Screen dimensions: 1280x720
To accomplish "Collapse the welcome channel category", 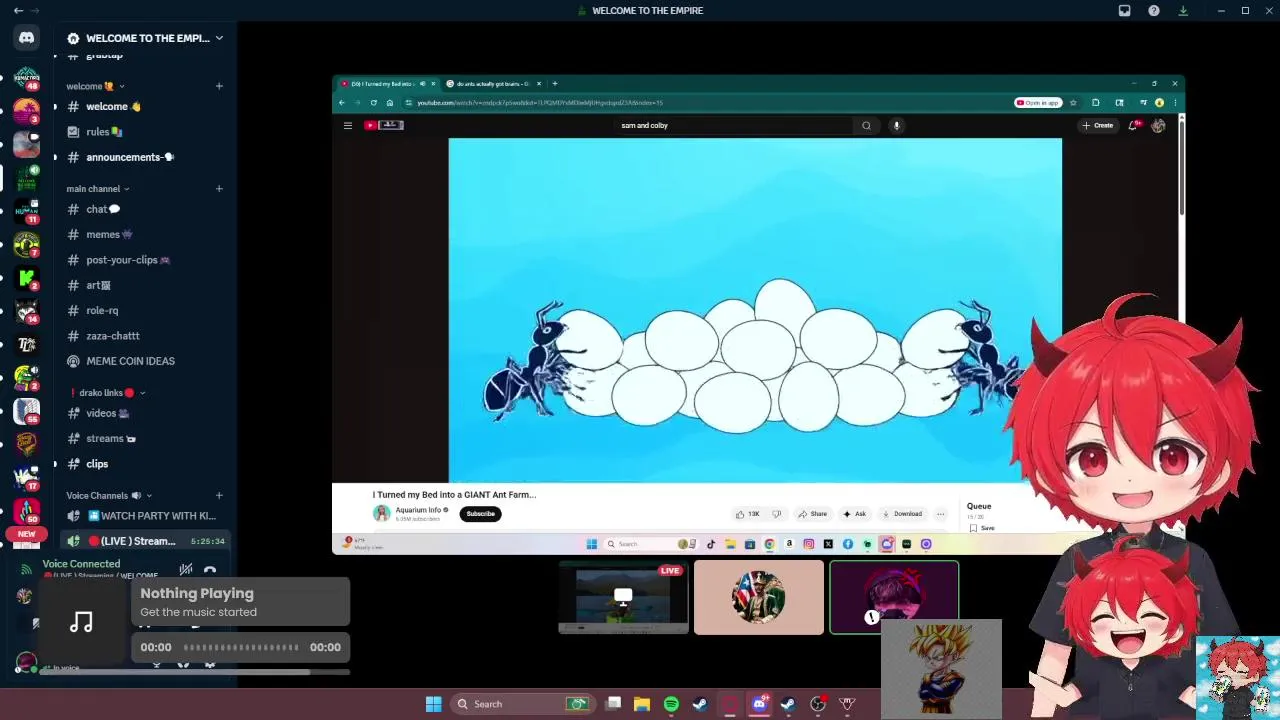I will pyautogui.click(x=95, y=86).
